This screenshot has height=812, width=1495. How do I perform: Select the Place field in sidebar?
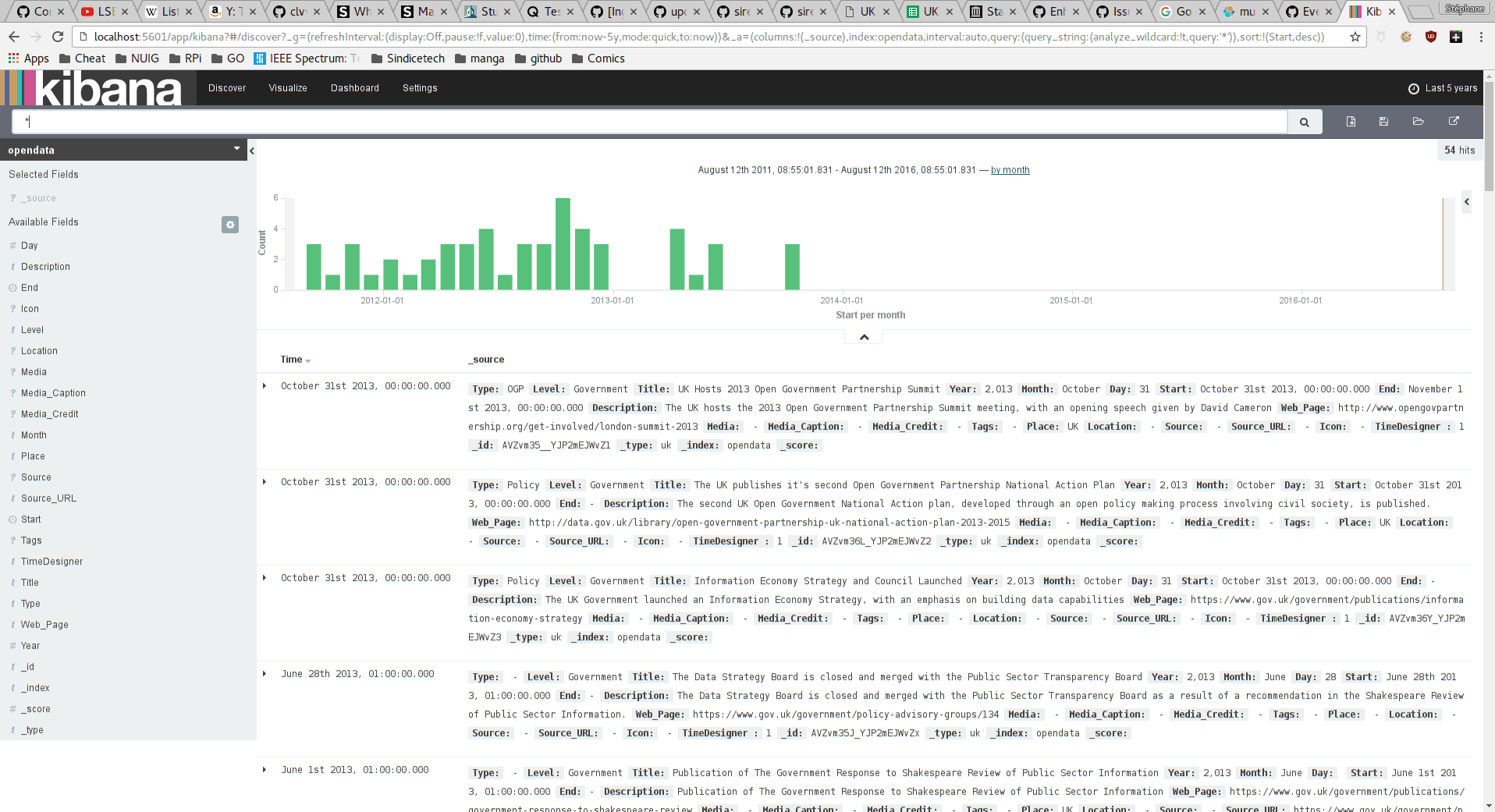coord(33,456)
